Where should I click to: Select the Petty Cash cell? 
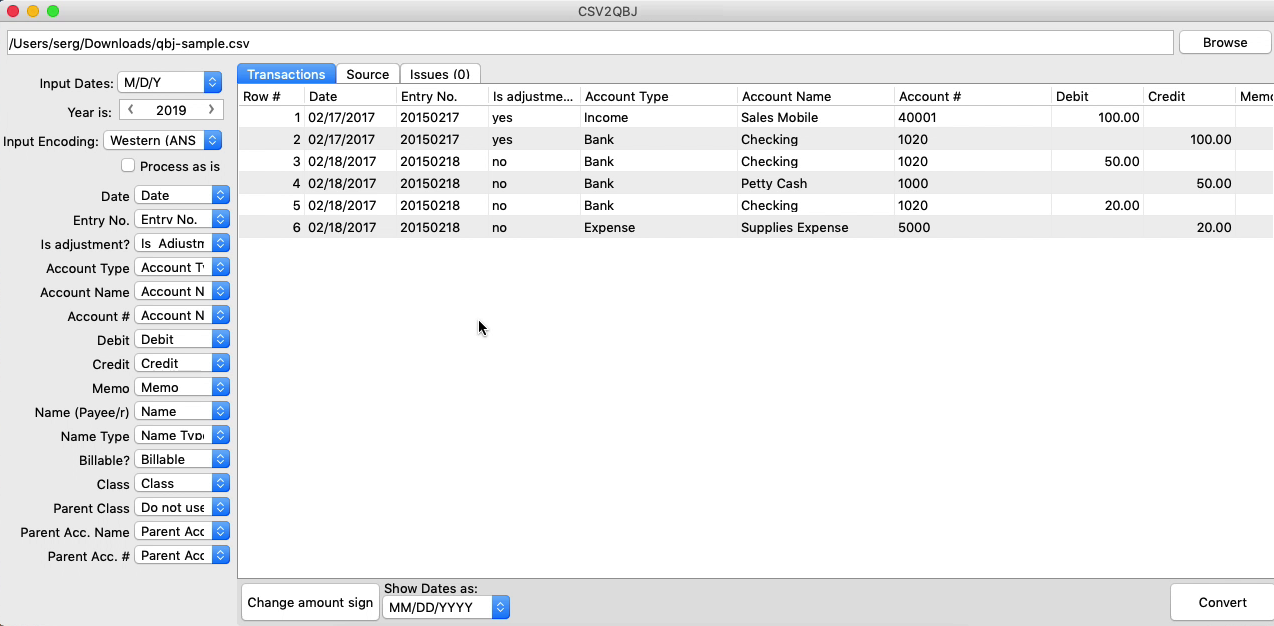[816, 183]
